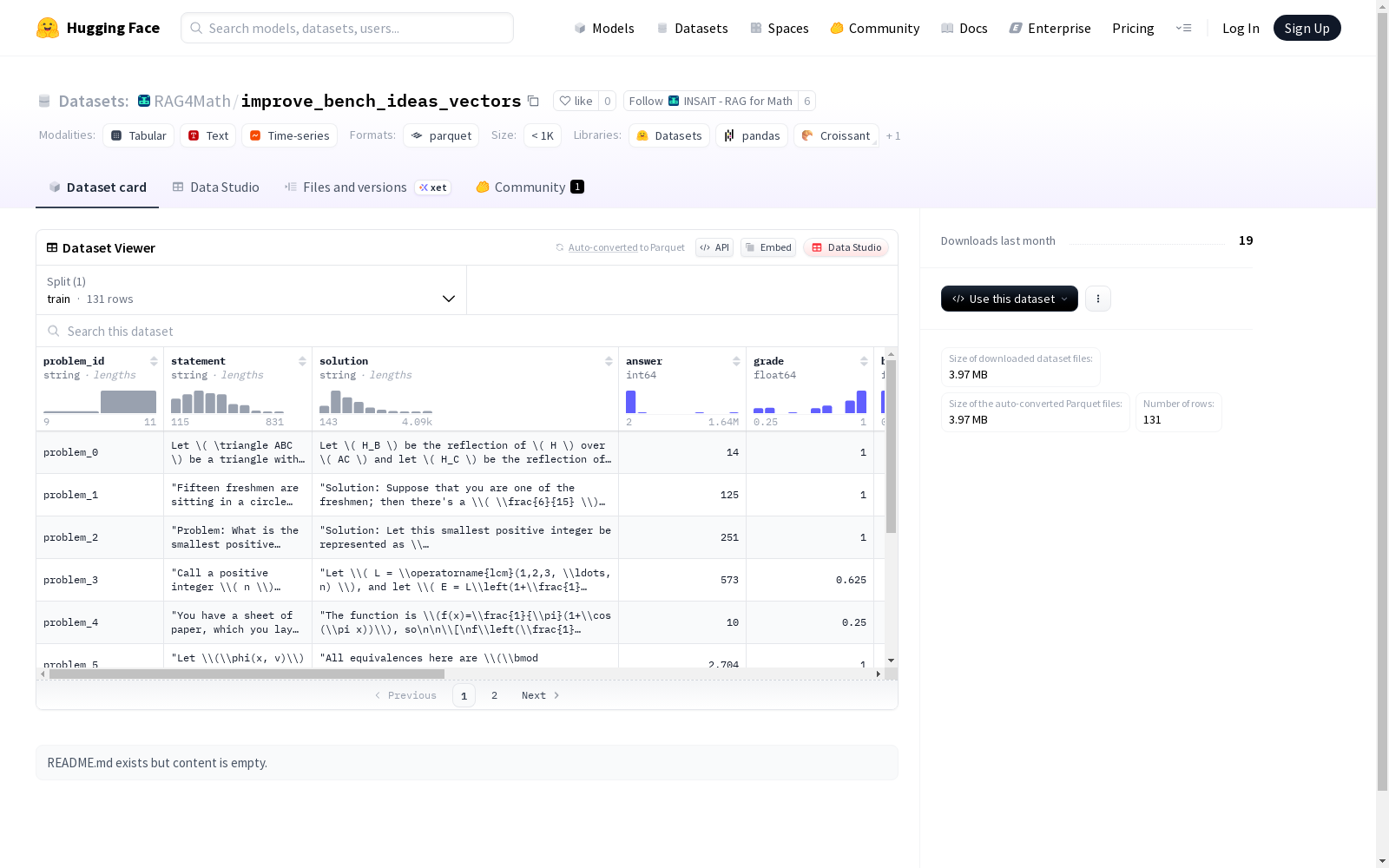
Task: Click the Previous page button
Action: [405, 695]
